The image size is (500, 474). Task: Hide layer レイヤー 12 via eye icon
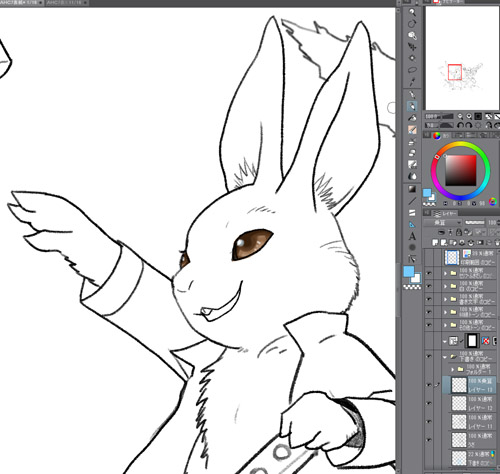coord(429,403)
